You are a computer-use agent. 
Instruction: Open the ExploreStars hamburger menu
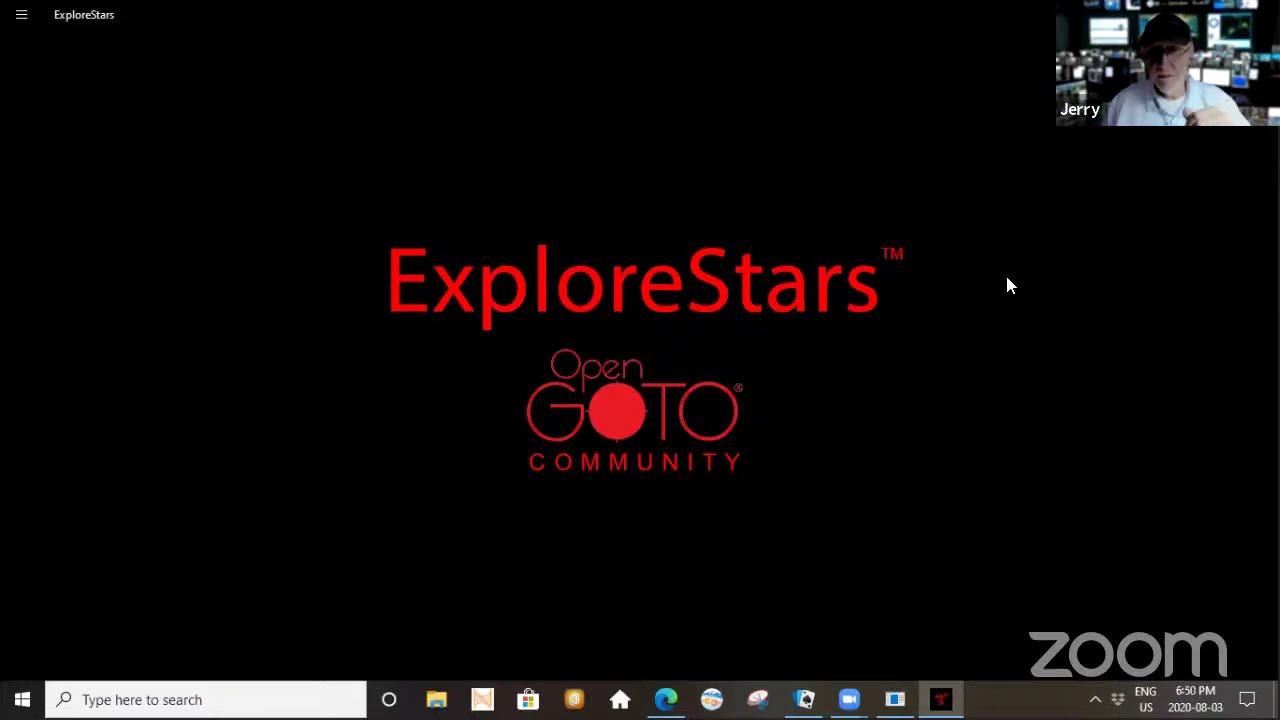coord(21,15)
